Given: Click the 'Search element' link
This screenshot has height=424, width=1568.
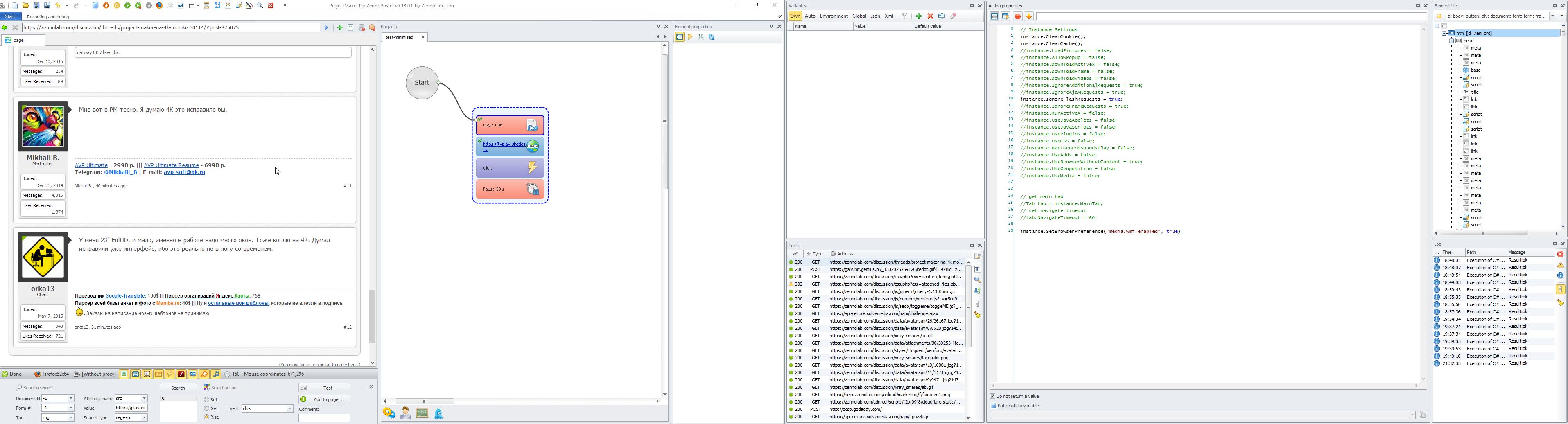Looking at the screenshot, I should click(x=38, y=388).
